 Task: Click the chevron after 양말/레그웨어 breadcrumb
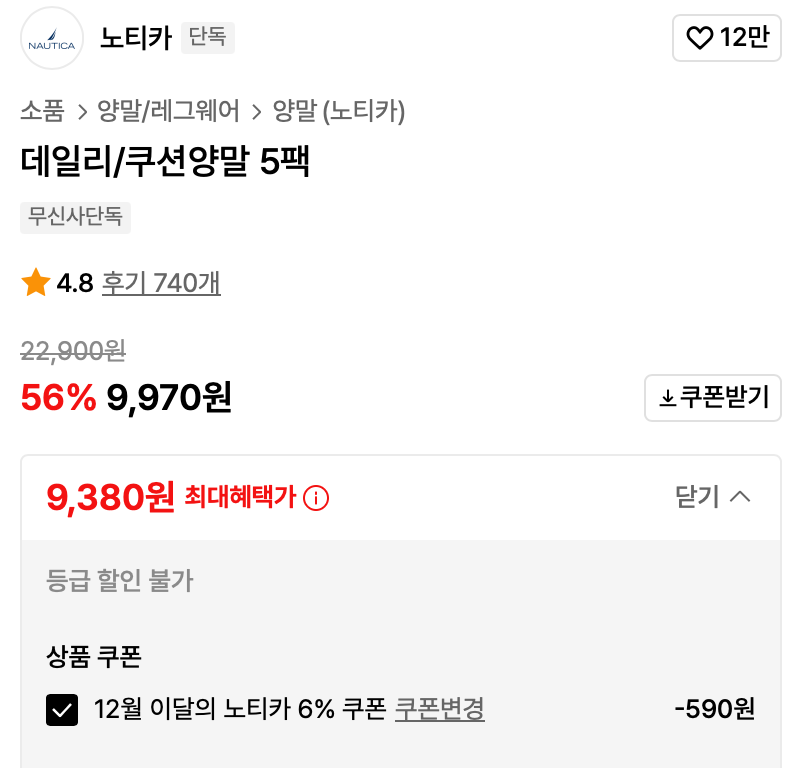tap(257, 112)
